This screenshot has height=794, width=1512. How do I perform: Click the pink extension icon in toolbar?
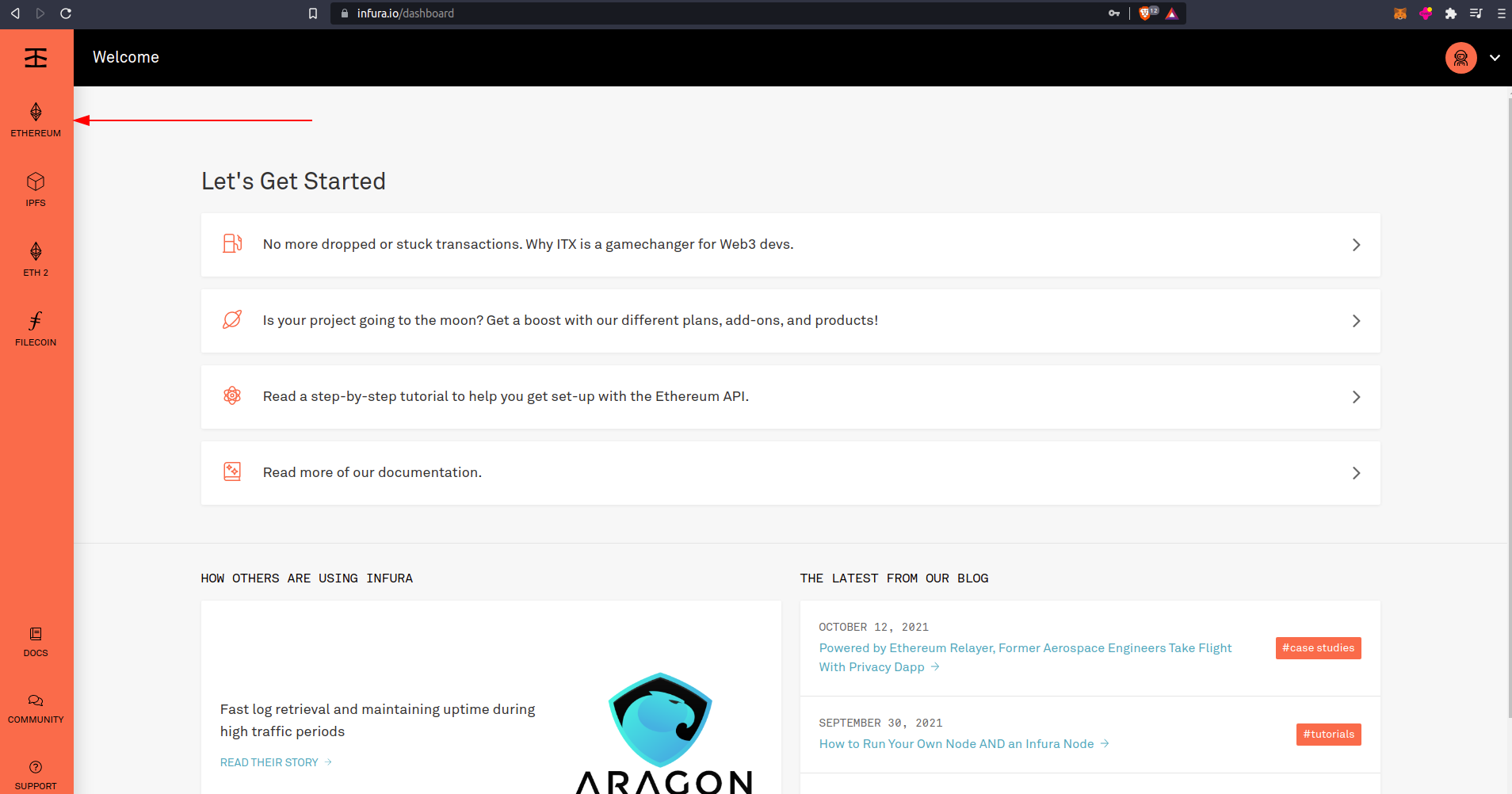pyautogui.click(x=1426, y=13)
